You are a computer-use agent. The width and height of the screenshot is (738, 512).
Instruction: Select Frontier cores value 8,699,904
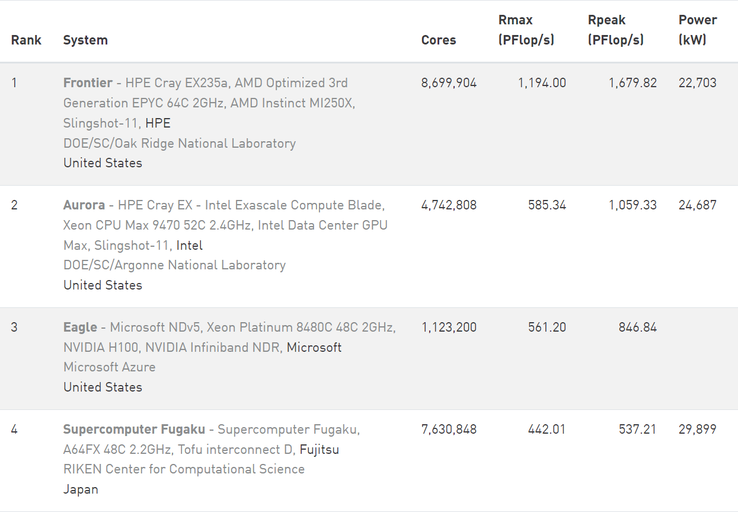449,83
